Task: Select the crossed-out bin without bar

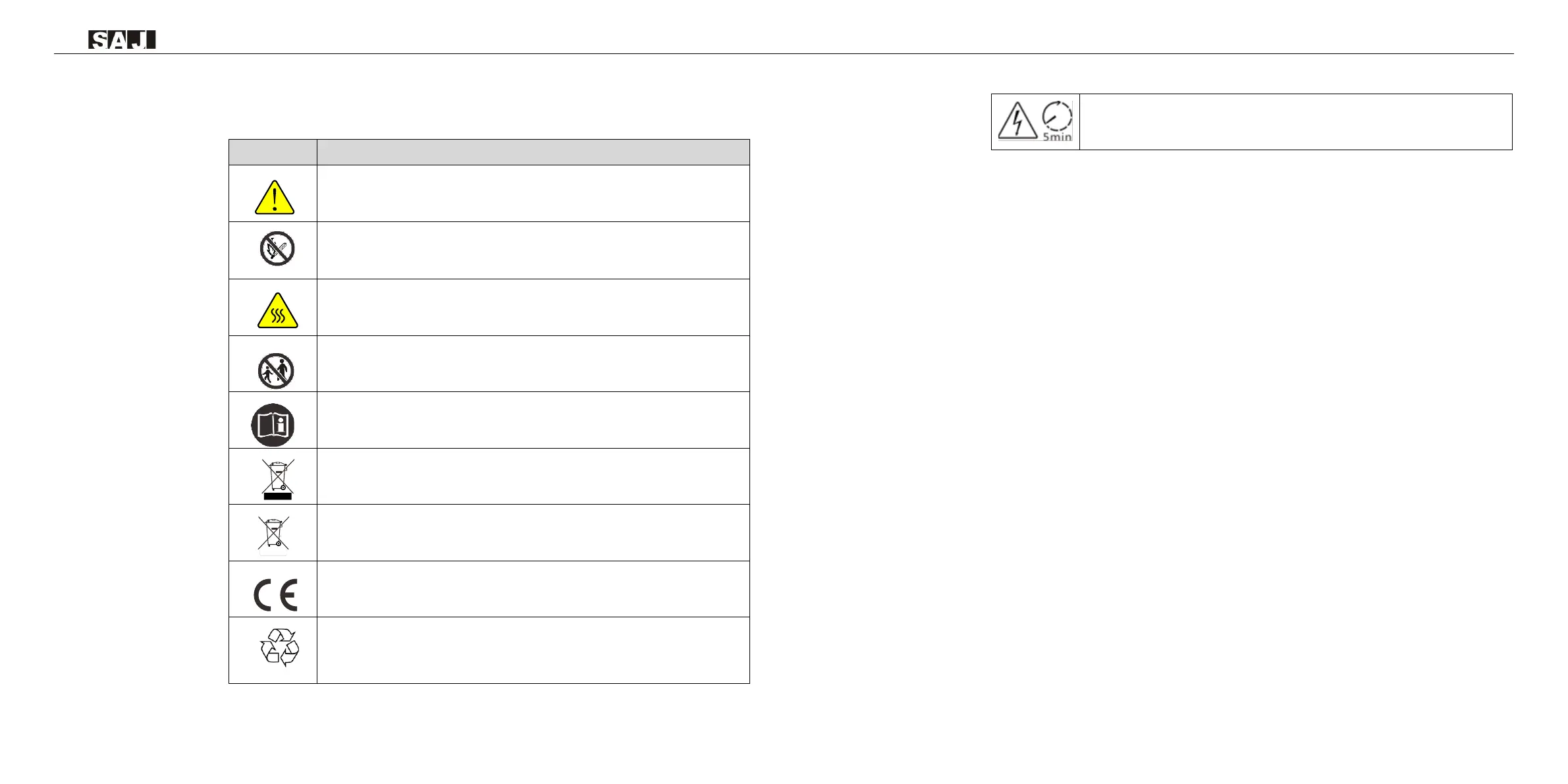Action: pos(273,534)
